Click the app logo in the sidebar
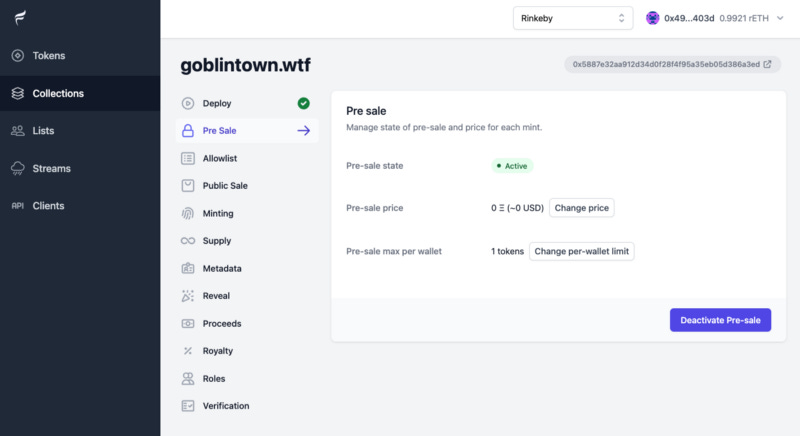 pyautogui.click(x=20, y=18)
